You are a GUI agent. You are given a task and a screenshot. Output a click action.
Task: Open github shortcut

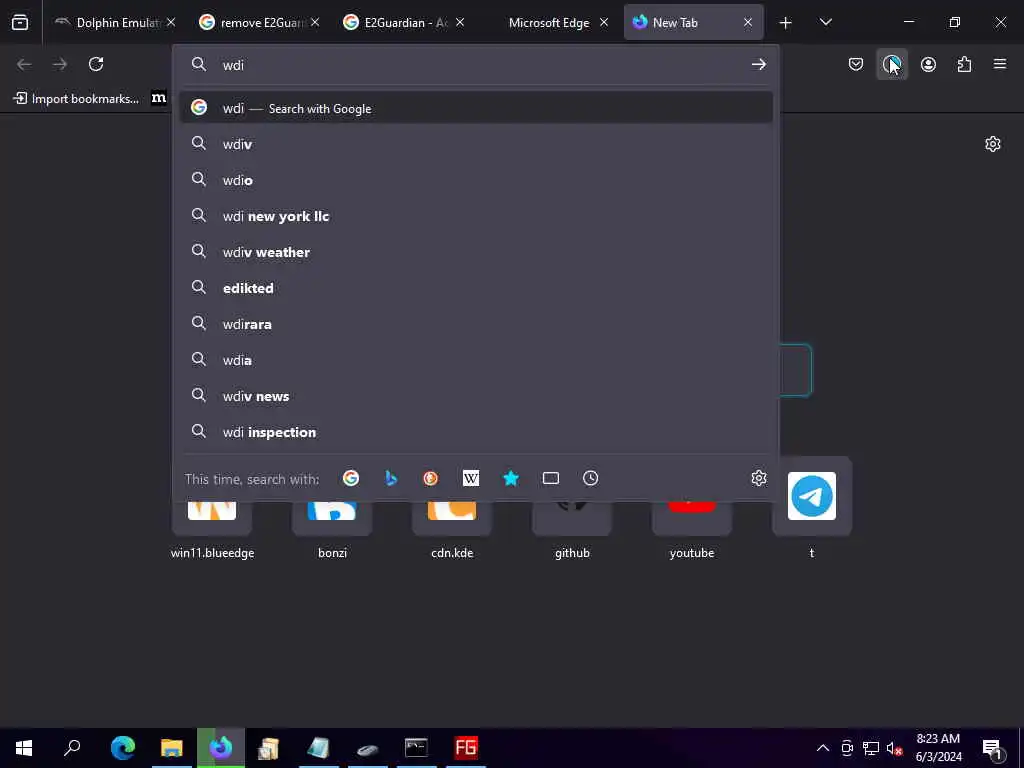572,526
